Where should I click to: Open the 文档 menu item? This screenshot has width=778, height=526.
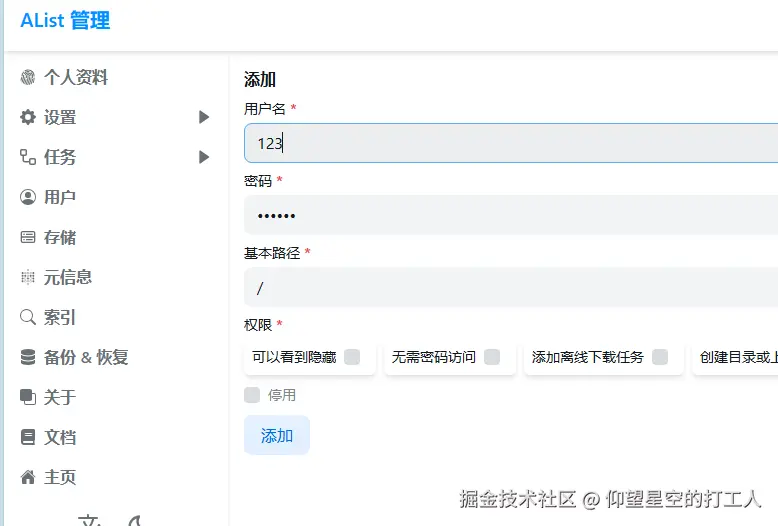point(60,438)
